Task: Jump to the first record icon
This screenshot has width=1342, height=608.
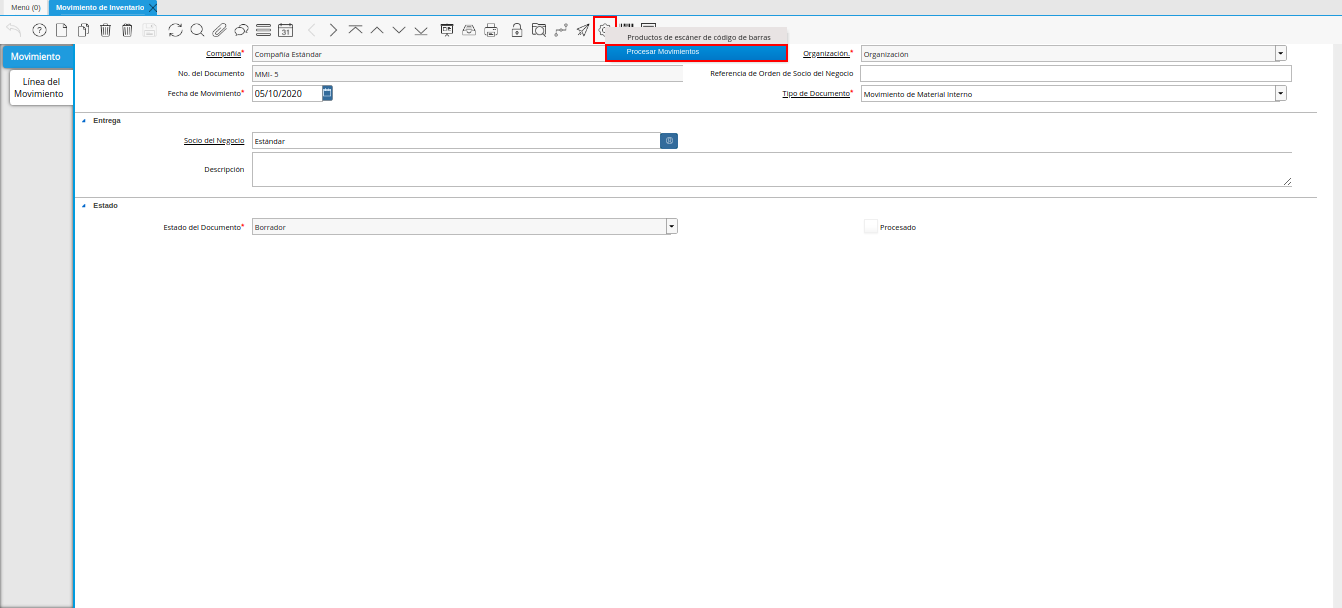Action: (355, 30)
